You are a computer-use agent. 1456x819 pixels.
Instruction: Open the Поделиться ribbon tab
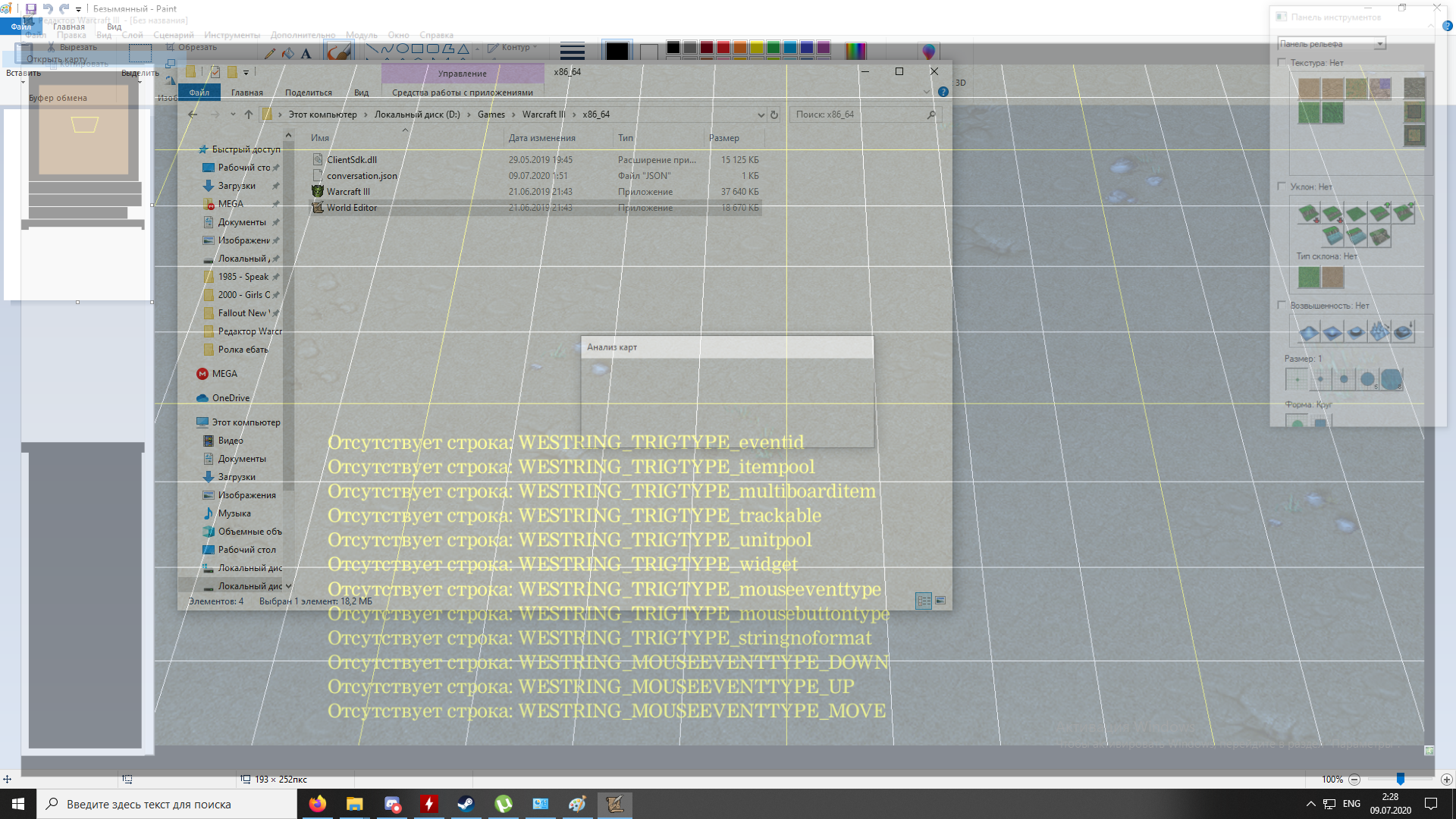click(x=308, y=93)
